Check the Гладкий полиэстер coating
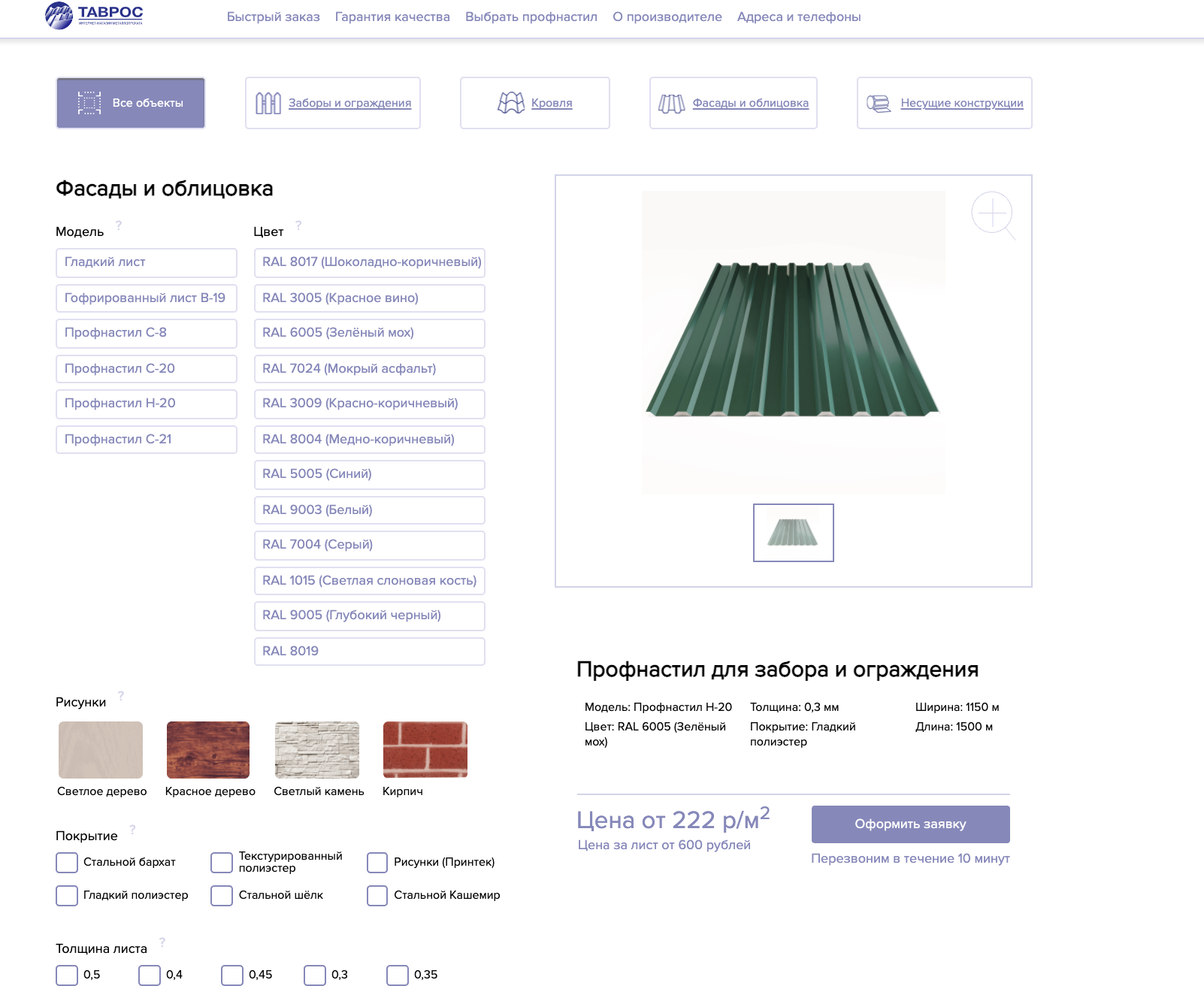Screen dimensions: 1204x995 67,896
